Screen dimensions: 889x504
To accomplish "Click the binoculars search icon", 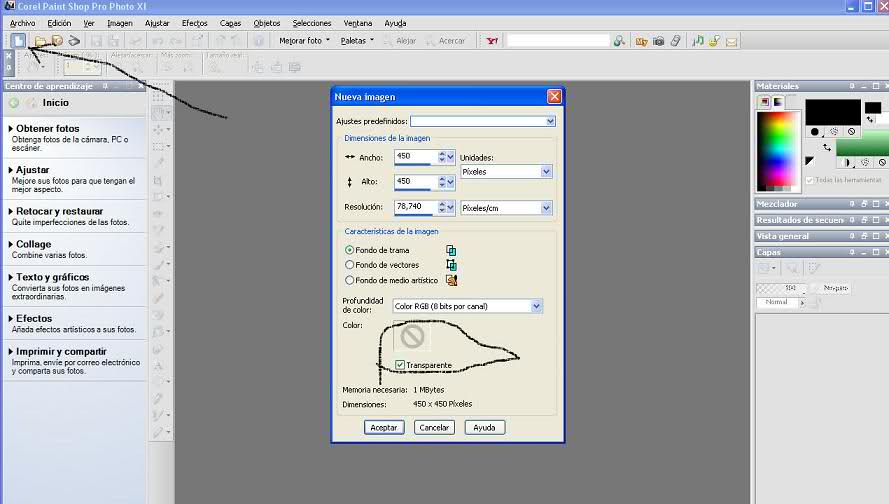I will tap(619, 41).
